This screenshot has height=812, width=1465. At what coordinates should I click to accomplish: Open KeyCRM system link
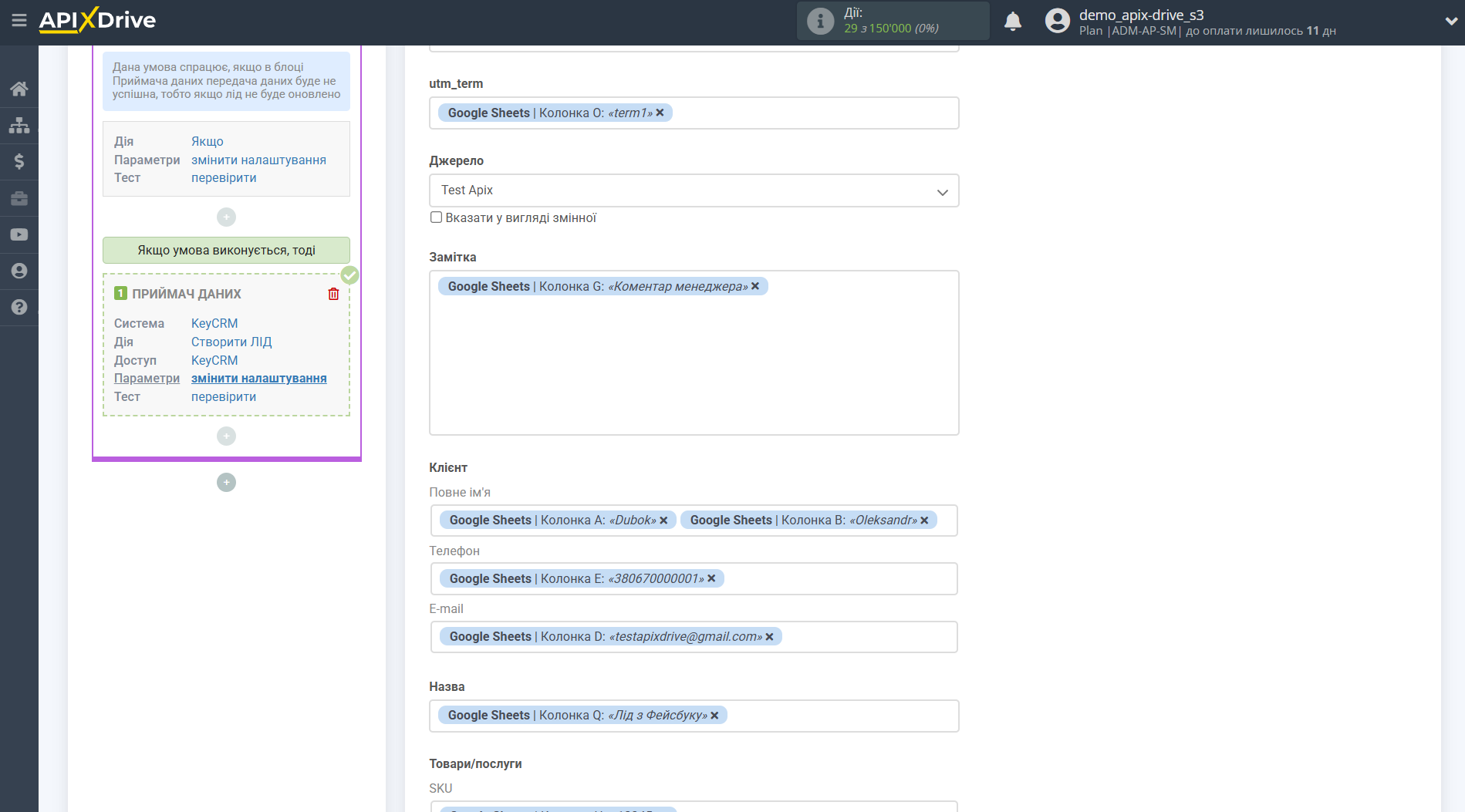pos(214,323)
